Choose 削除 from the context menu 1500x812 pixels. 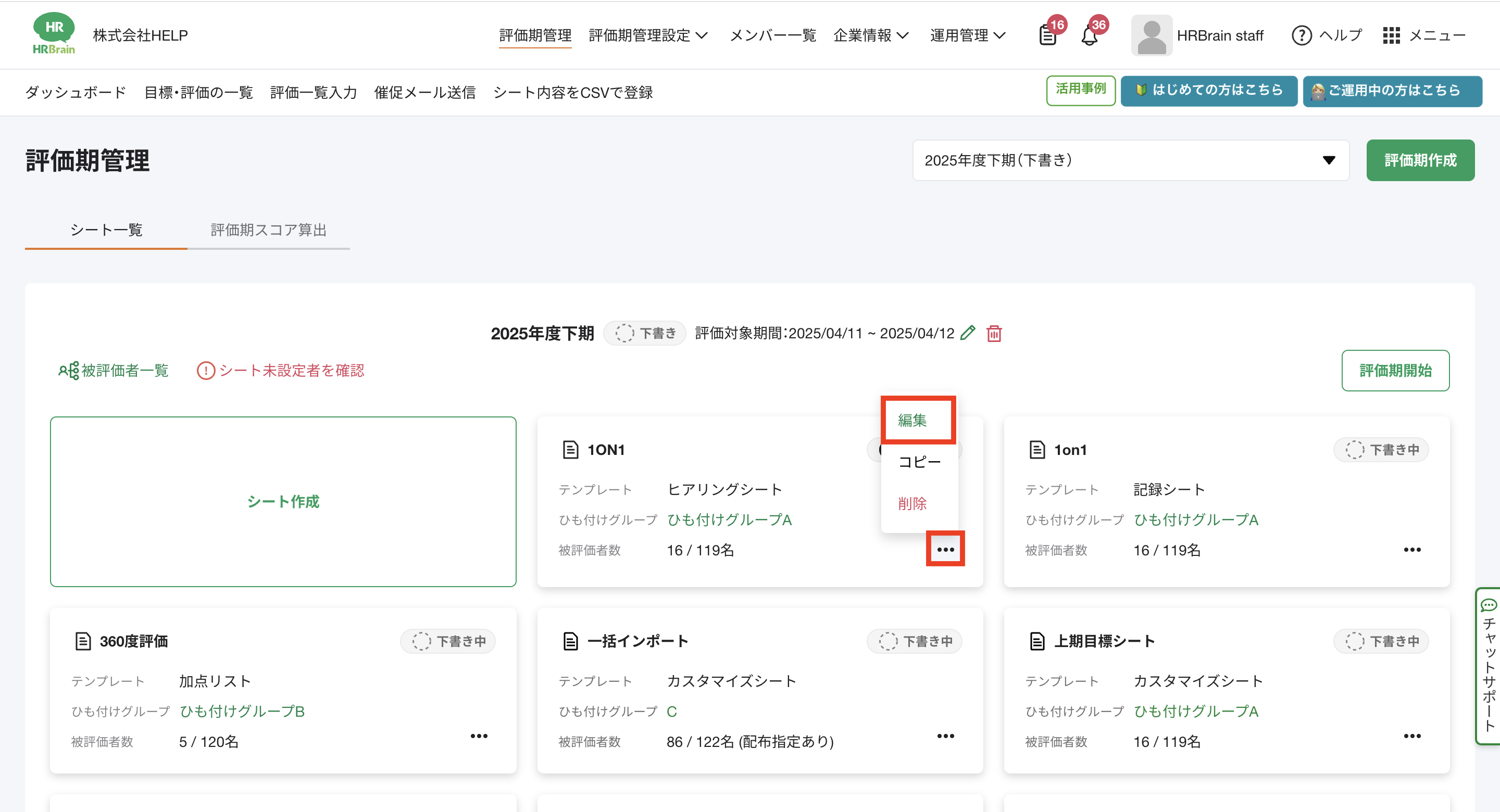coord(912,503)
